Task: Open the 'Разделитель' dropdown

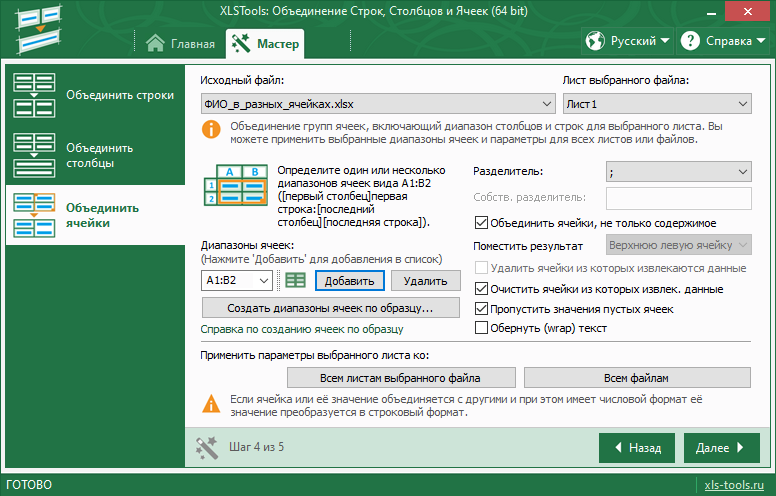Action: tap(679, 172)
